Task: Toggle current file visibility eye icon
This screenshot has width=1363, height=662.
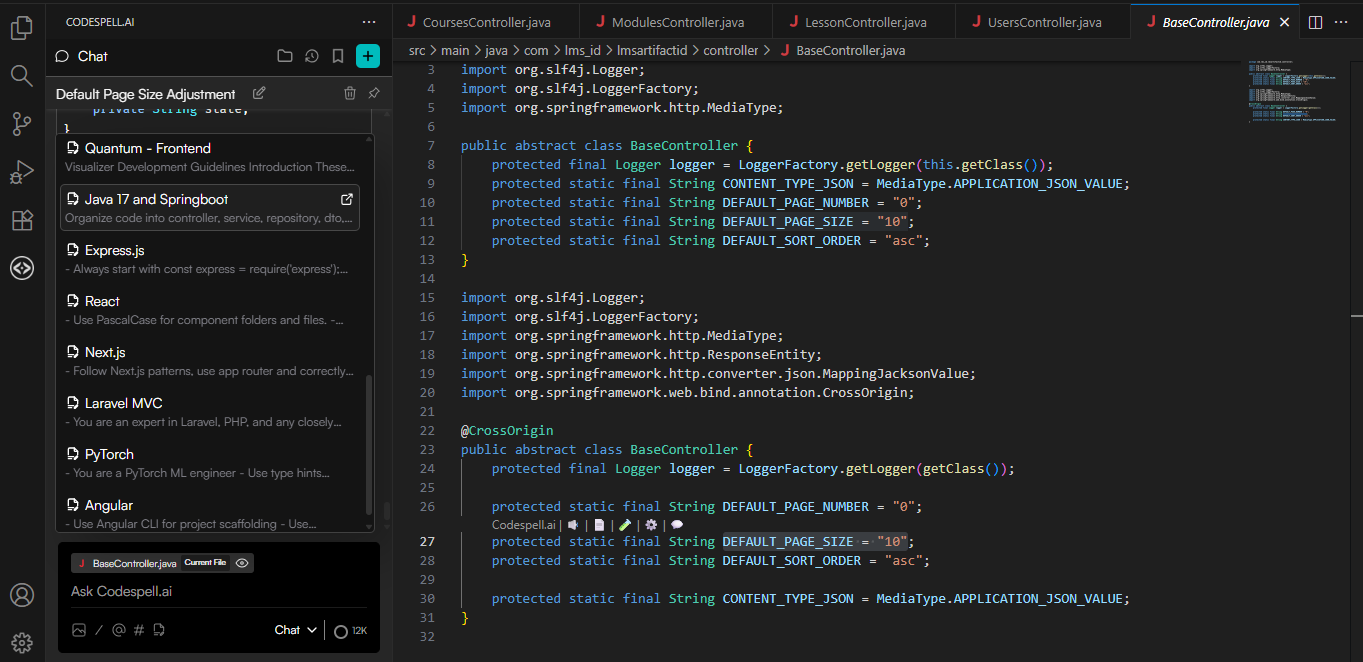Action: pyautogui.click(x=242, y=563)
